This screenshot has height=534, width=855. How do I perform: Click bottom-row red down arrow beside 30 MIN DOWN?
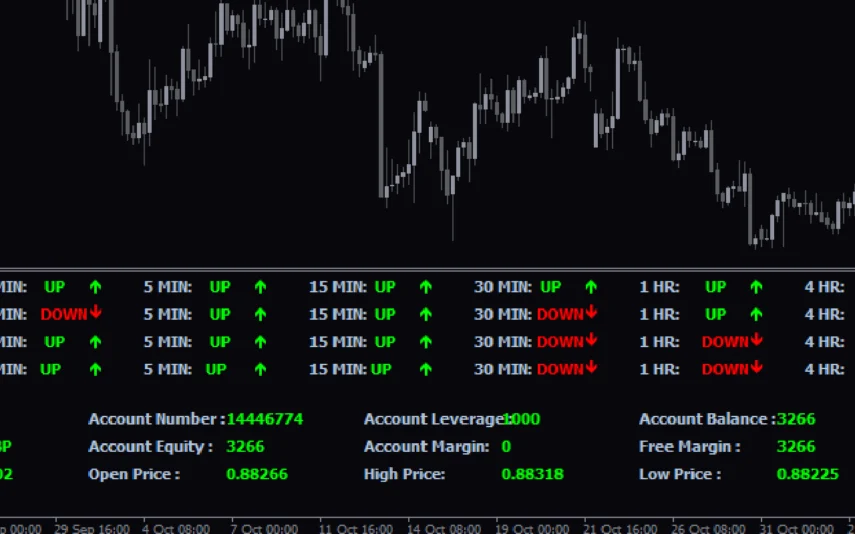point(592,368)
